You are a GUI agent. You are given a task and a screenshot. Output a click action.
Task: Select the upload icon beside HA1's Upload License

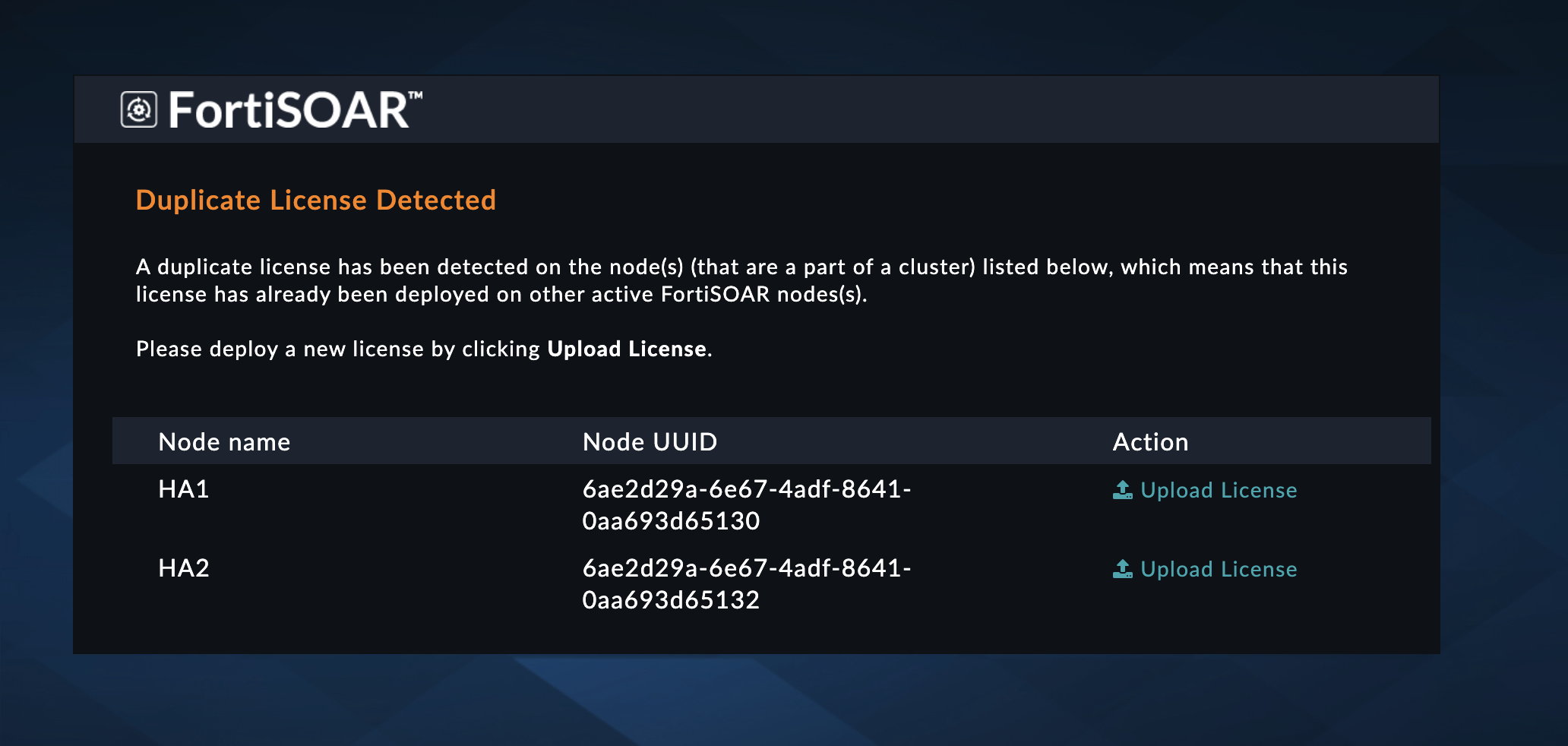point(1122,490)
